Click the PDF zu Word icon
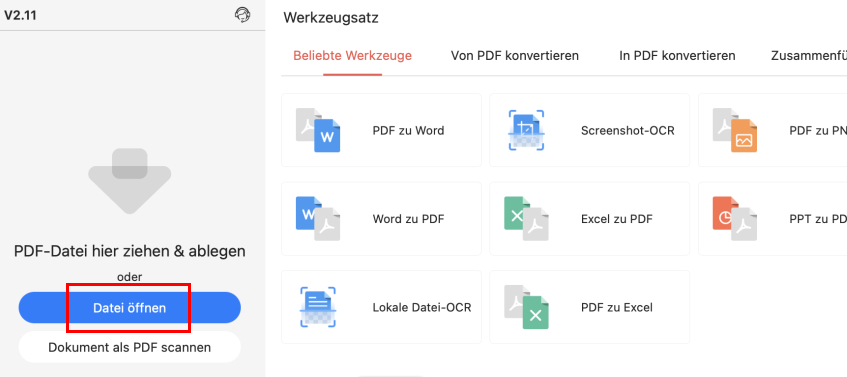 pyautogui.click(x=318, y=130)
